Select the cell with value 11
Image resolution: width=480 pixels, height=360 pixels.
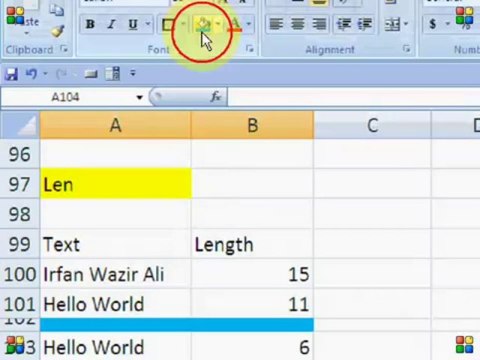click(253, 304)
